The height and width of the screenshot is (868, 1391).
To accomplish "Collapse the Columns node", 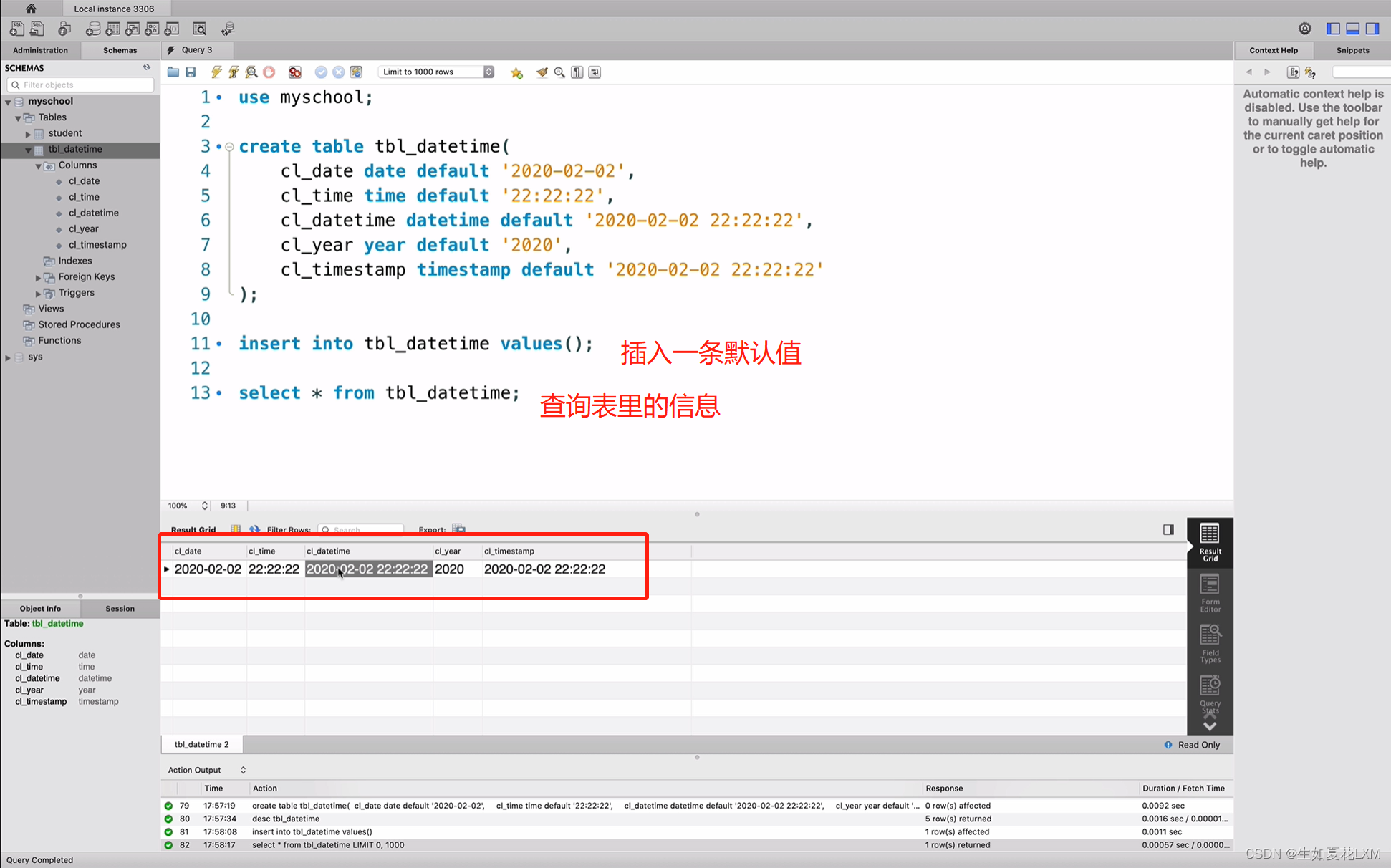I will (x=38, y=165).
